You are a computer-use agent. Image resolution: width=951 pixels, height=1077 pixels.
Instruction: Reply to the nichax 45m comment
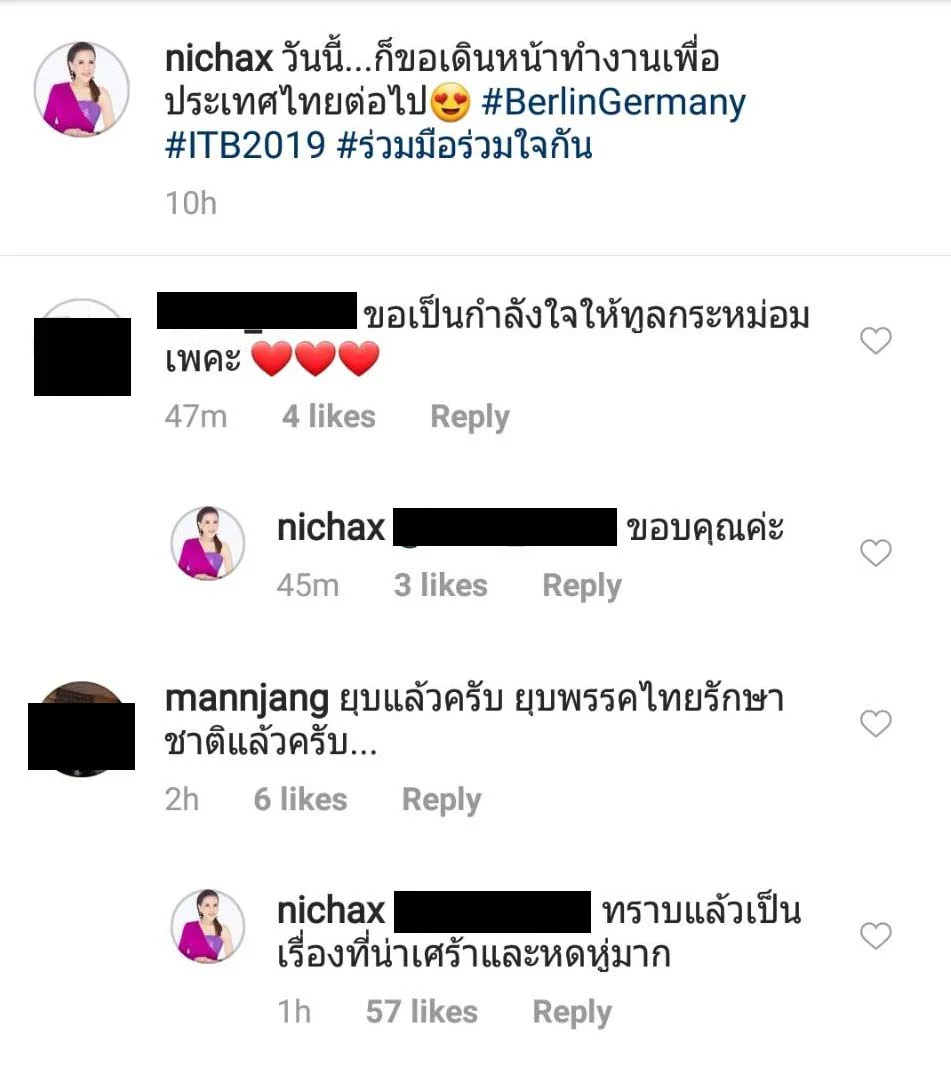point(582,586)
